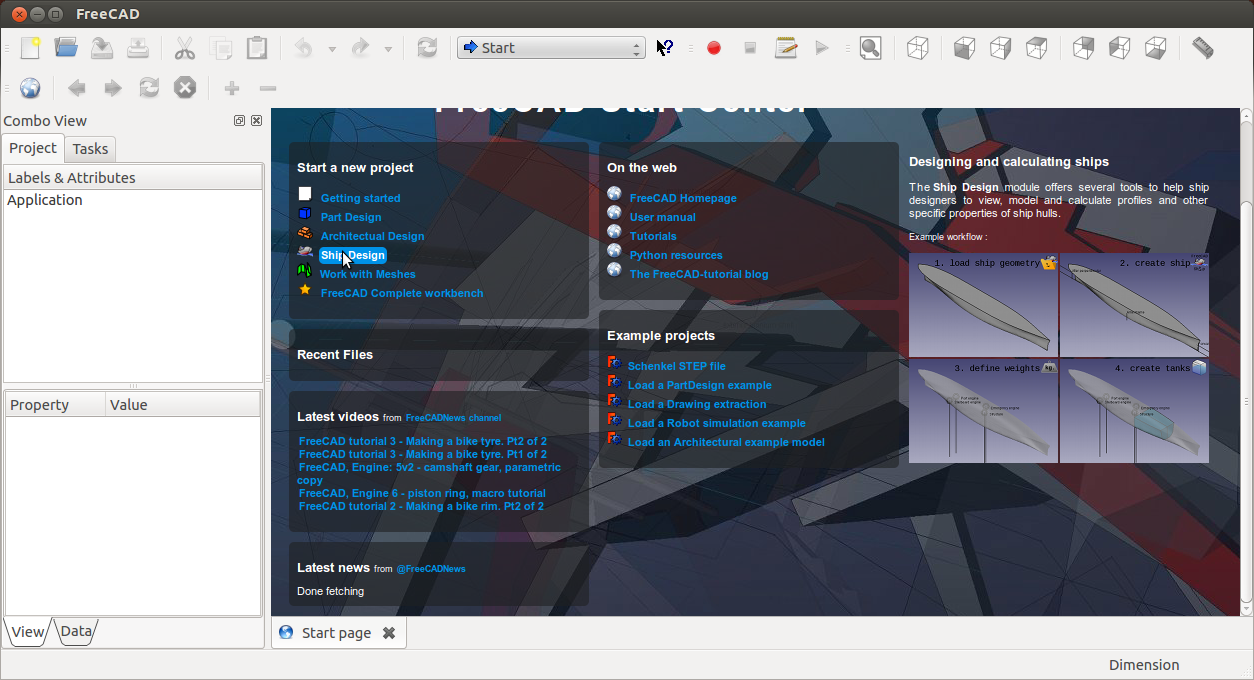This screenshot has height=680, width=1254.
Task: Click the Labels & Attributes column header
Action: pyautogui.click(x=133, y=178)
